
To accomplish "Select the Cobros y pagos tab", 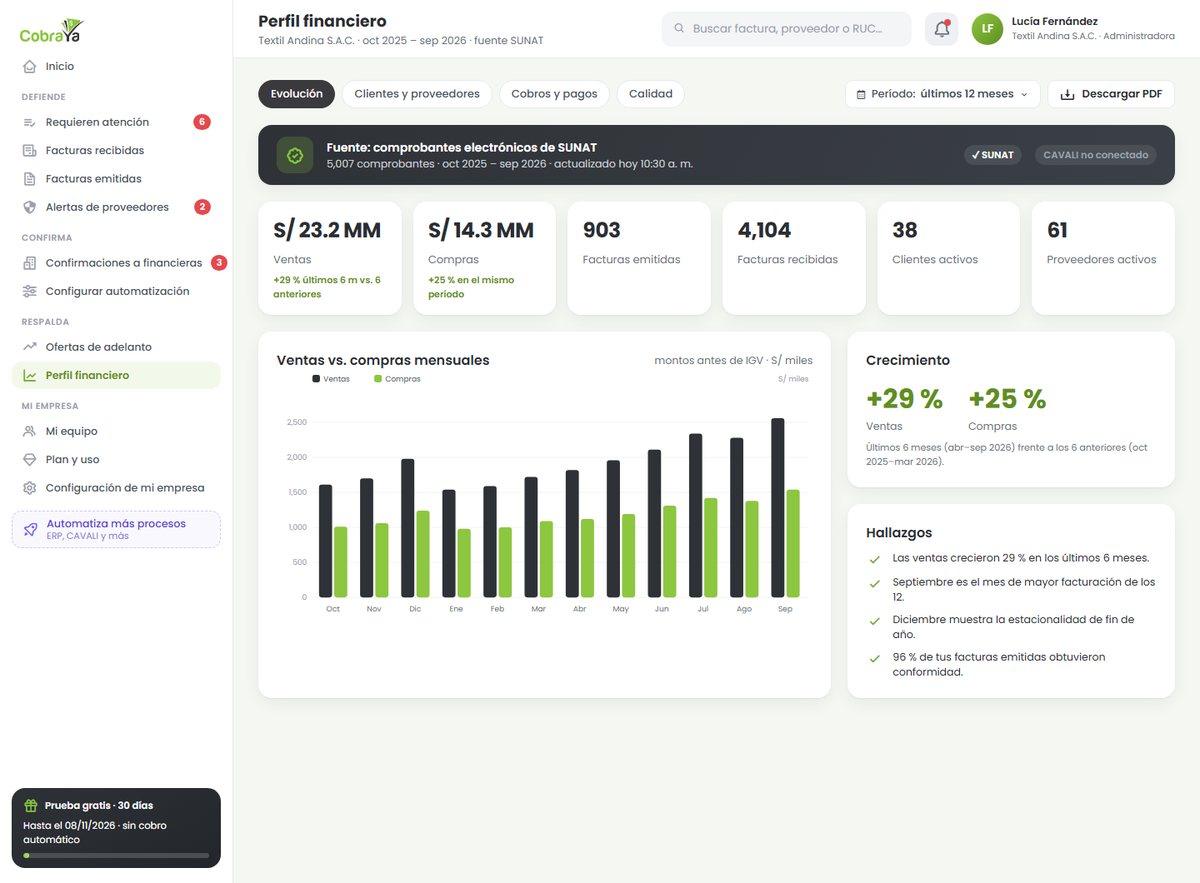I will [554, 94].
